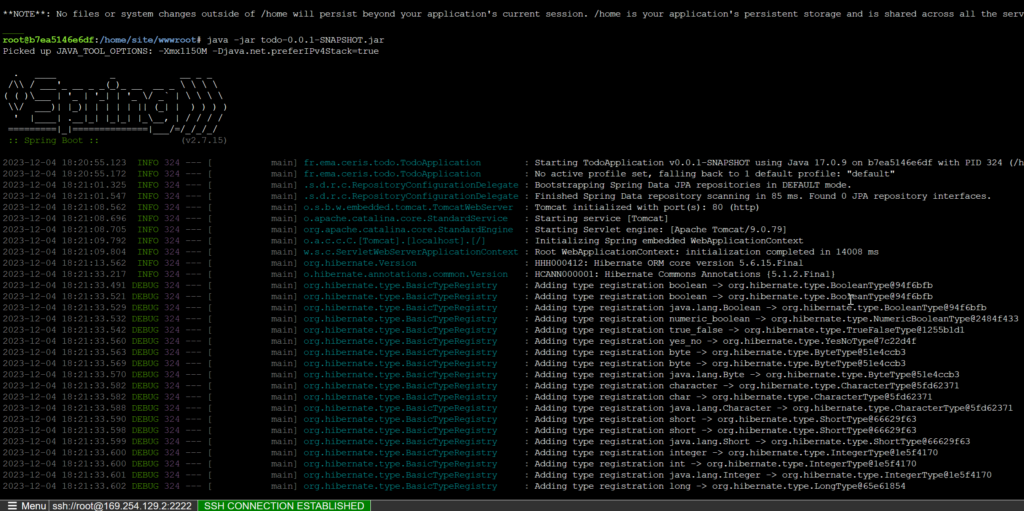The height and width of the screenshot is (511, 1024).
Task: Click the o.a.c.c.C.[Tomcat].[localhost].[/] logger name
Action: 394,240
